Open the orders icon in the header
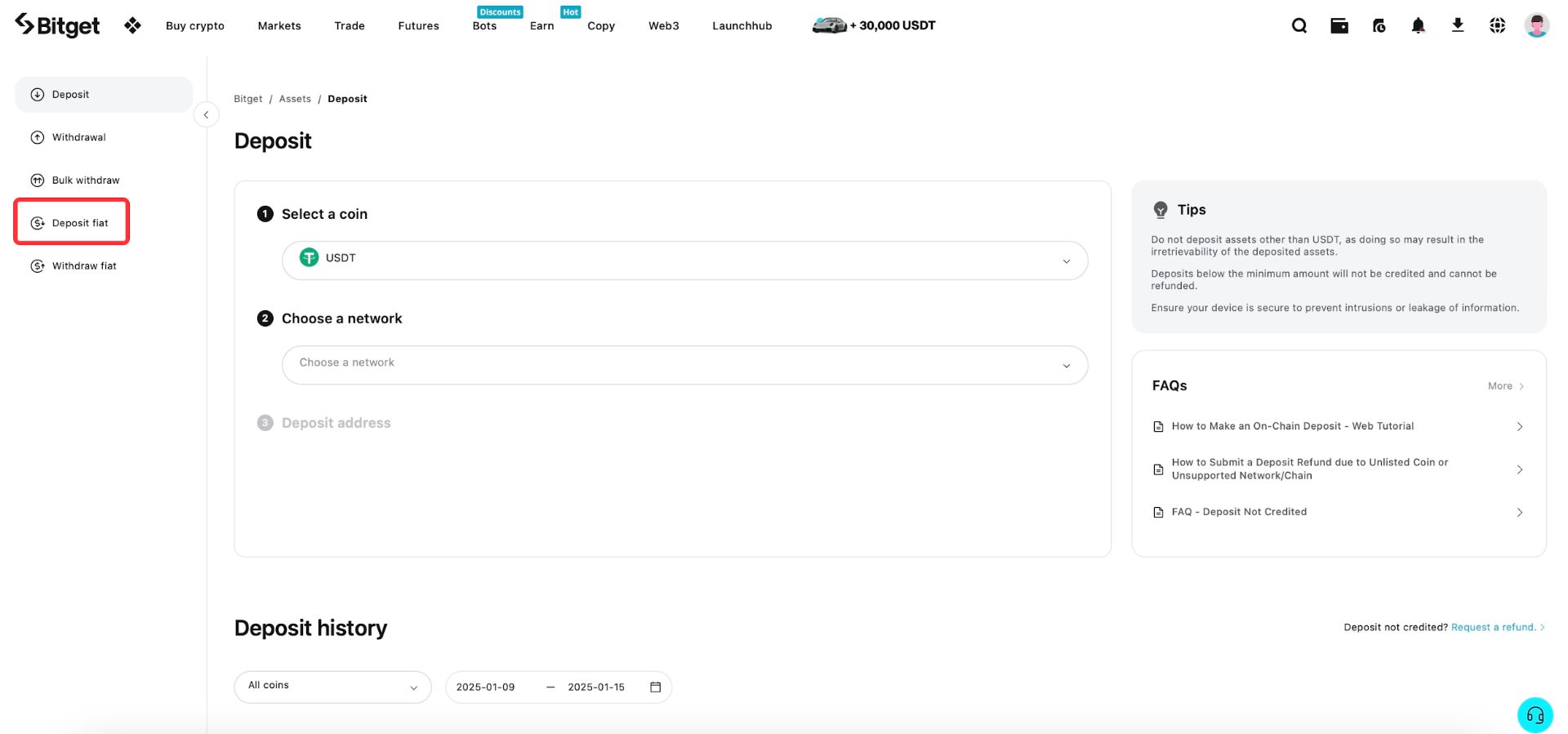This screenshot has width=1568, height=734. pos(1379,25)
